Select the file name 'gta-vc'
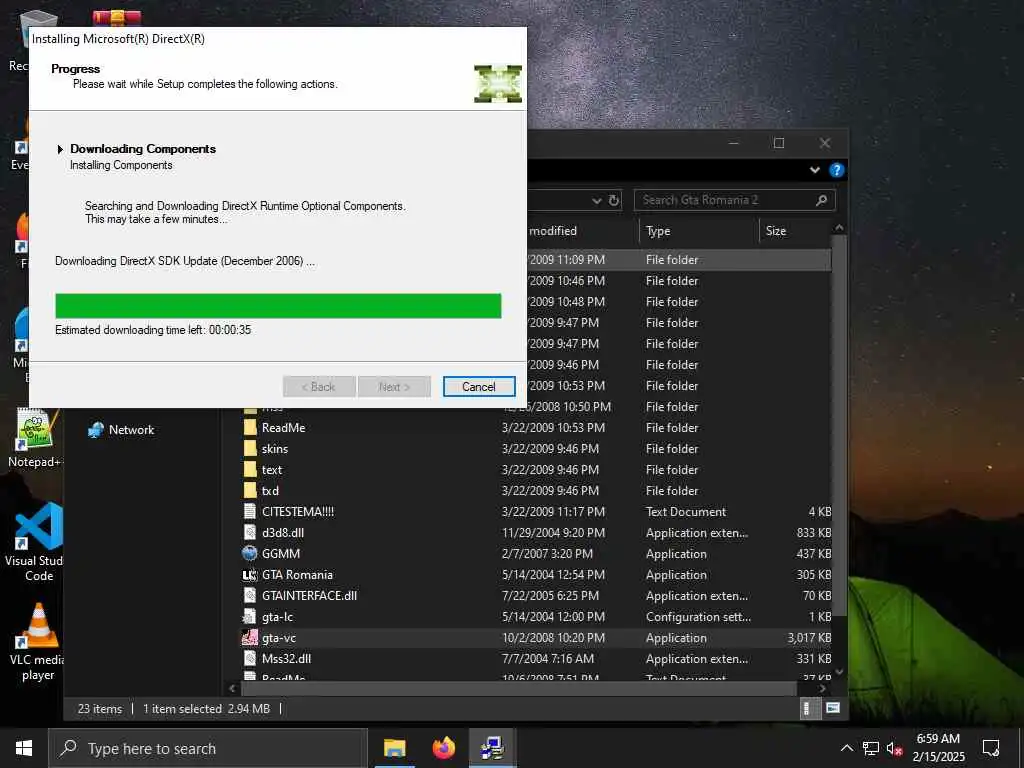Viewport: 1024px width, 768px height. pos(279,637)
